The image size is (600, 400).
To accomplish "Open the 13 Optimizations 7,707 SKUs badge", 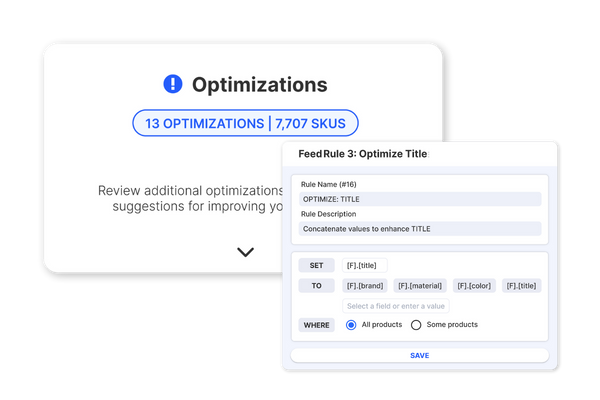I will pos(245,123).
